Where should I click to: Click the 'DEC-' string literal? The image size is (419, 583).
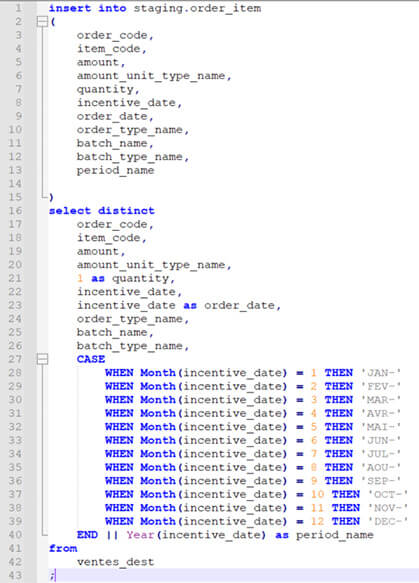[388, 521]
